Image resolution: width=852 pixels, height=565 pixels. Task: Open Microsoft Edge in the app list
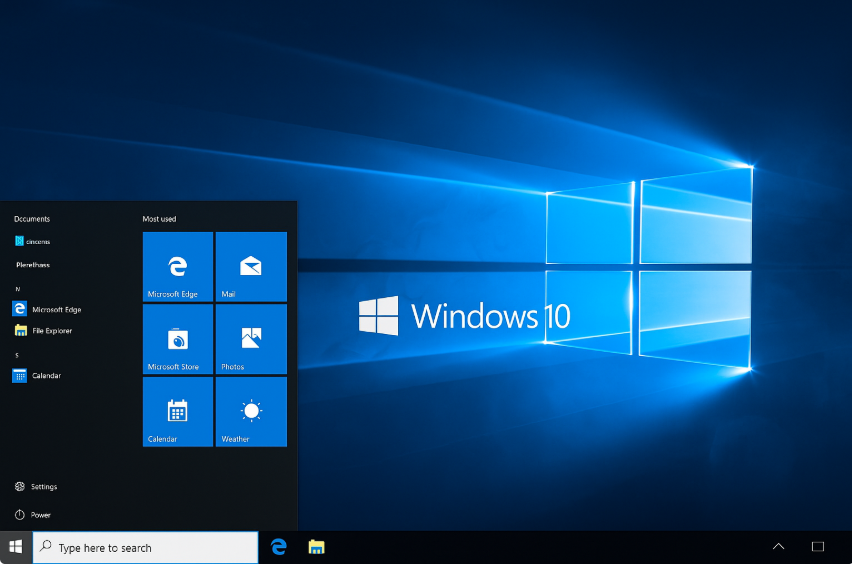click(x=47, y=309)
